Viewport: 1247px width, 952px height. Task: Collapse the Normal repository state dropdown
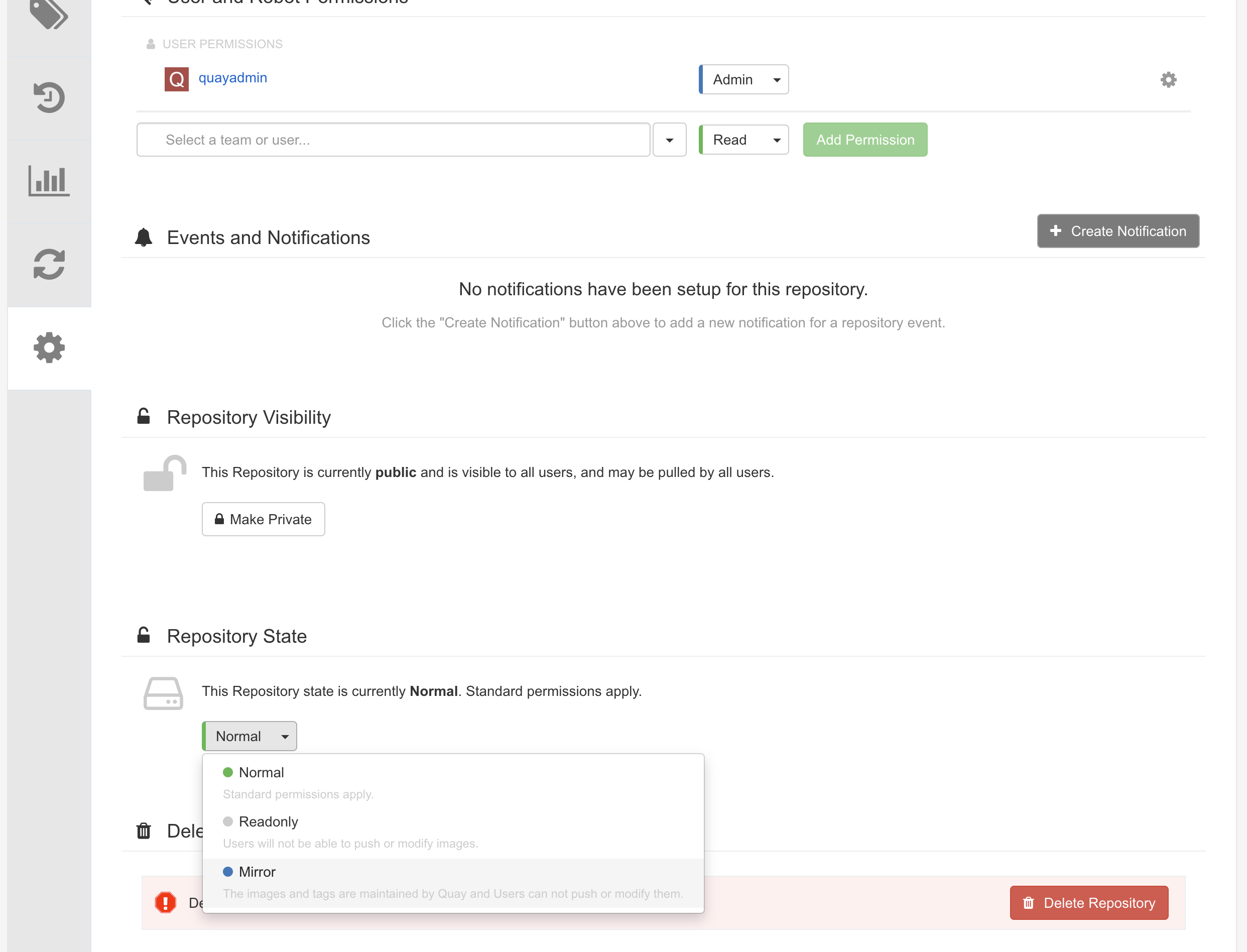click(250, 736)
